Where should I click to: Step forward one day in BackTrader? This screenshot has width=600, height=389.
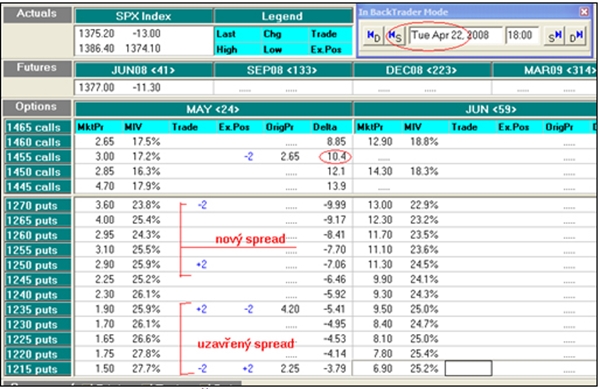tap(576, 36)
